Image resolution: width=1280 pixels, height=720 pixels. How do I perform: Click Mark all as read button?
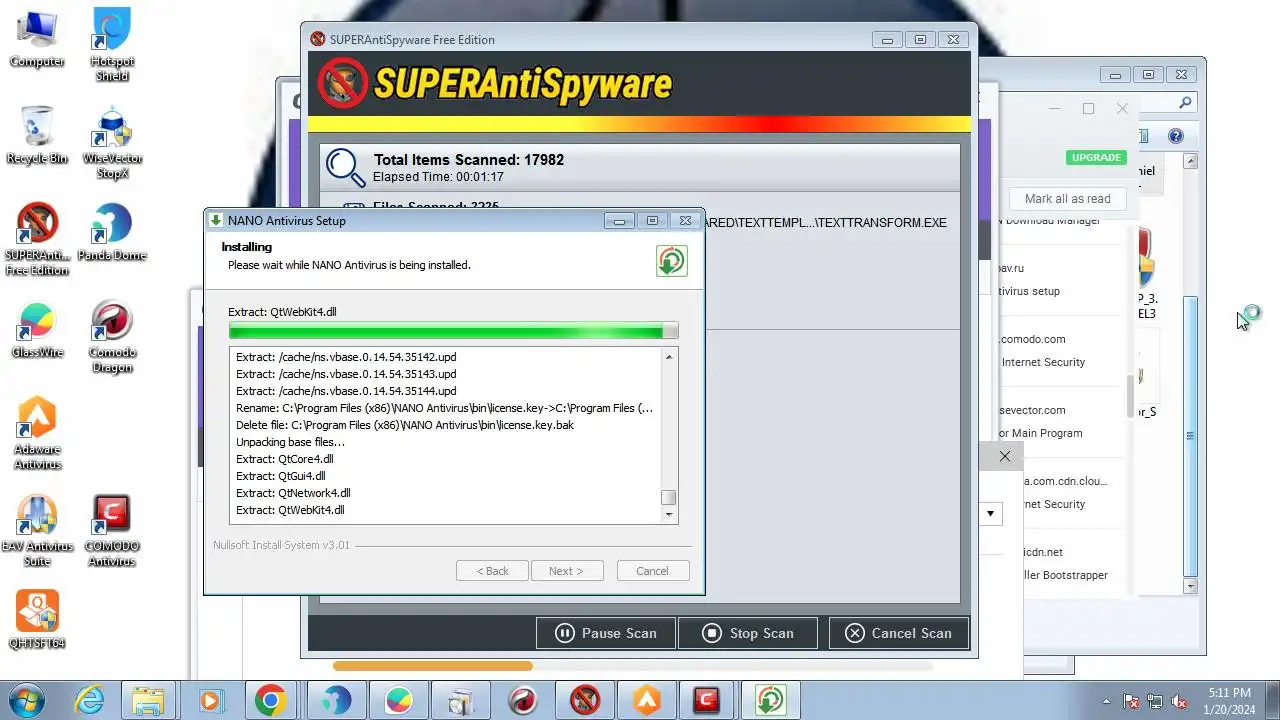tap(1067, 199)
